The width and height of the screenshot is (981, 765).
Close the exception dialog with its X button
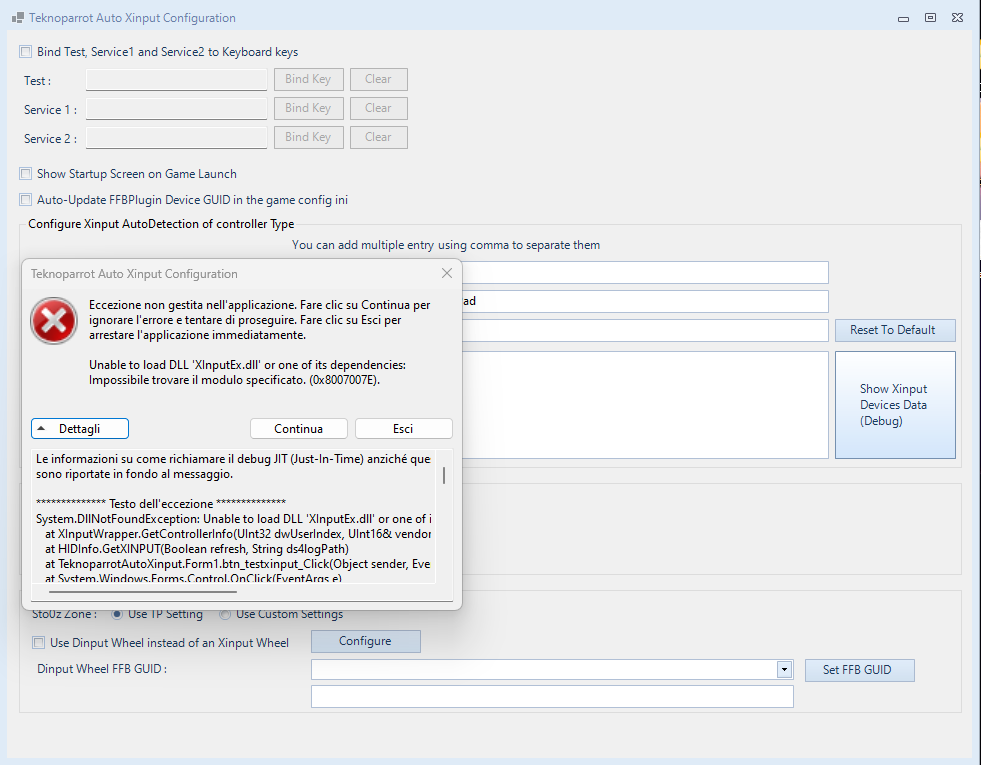click(447, 273)
